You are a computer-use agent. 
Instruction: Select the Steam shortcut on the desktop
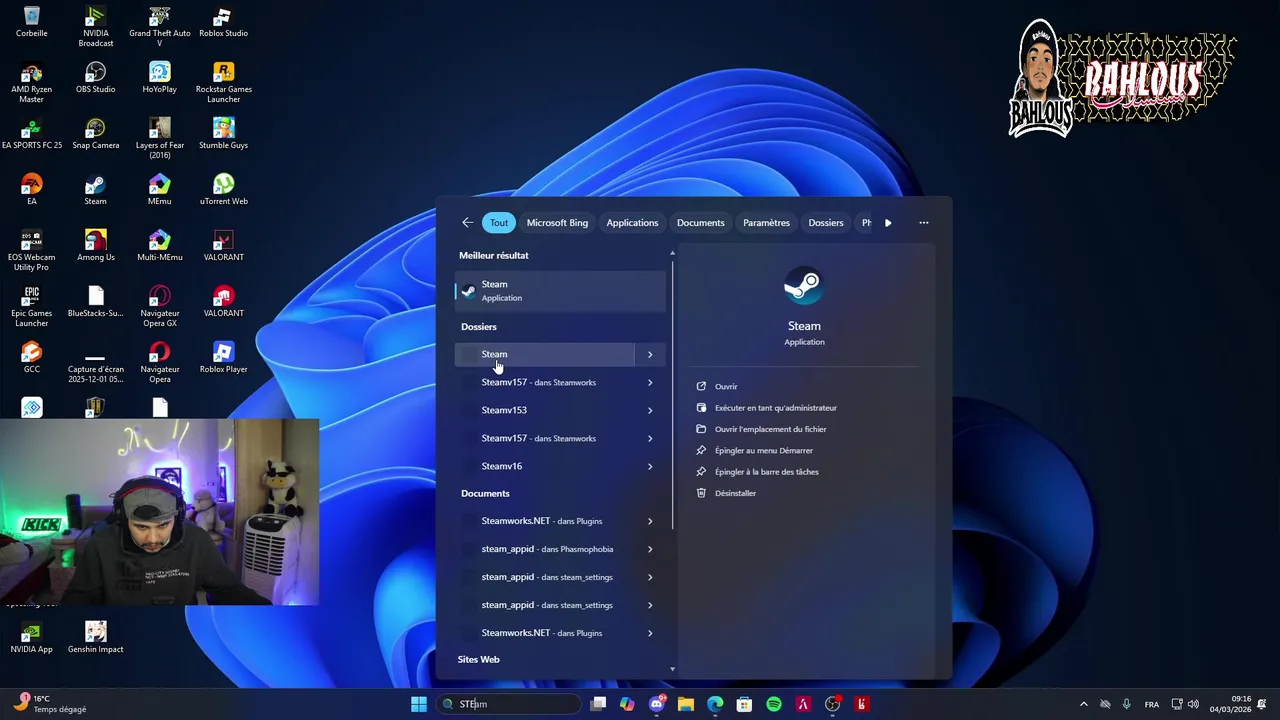coord(96,190)
